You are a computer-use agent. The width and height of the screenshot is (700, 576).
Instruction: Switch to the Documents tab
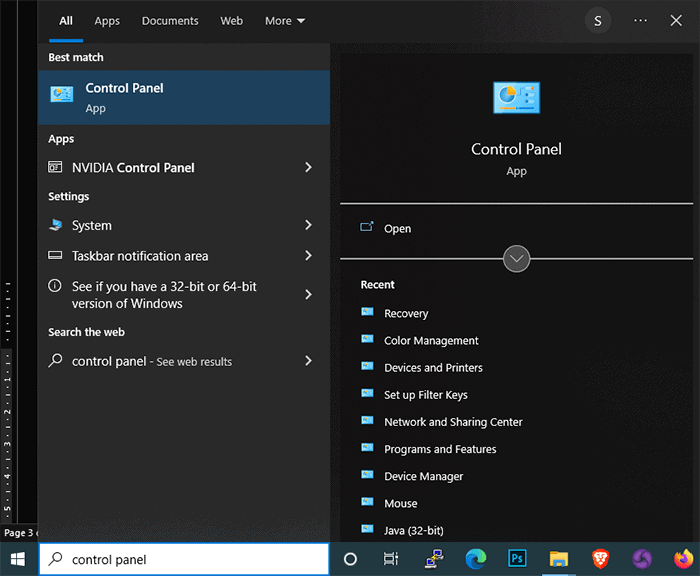(170, 21)
